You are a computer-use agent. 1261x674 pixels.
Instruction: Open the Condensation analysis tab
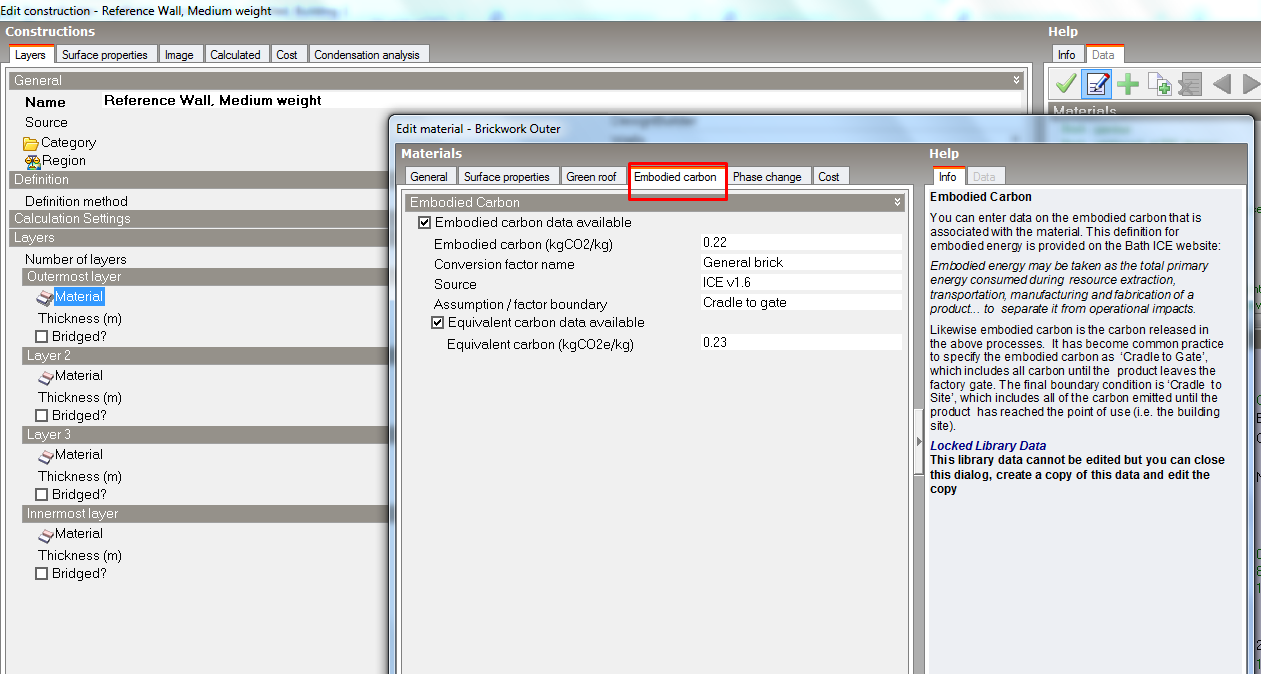point(367,55)
